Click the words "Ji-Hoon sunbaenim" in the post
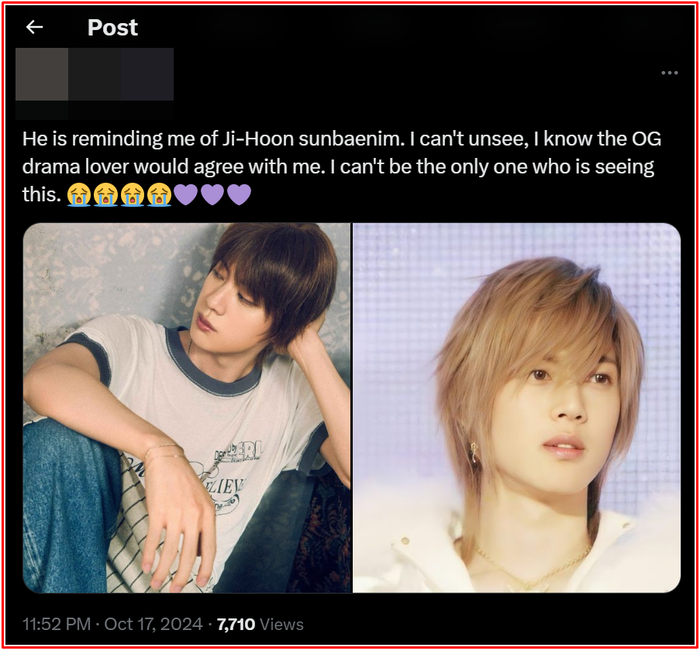700x650 pixels. (x=310, y=139)
